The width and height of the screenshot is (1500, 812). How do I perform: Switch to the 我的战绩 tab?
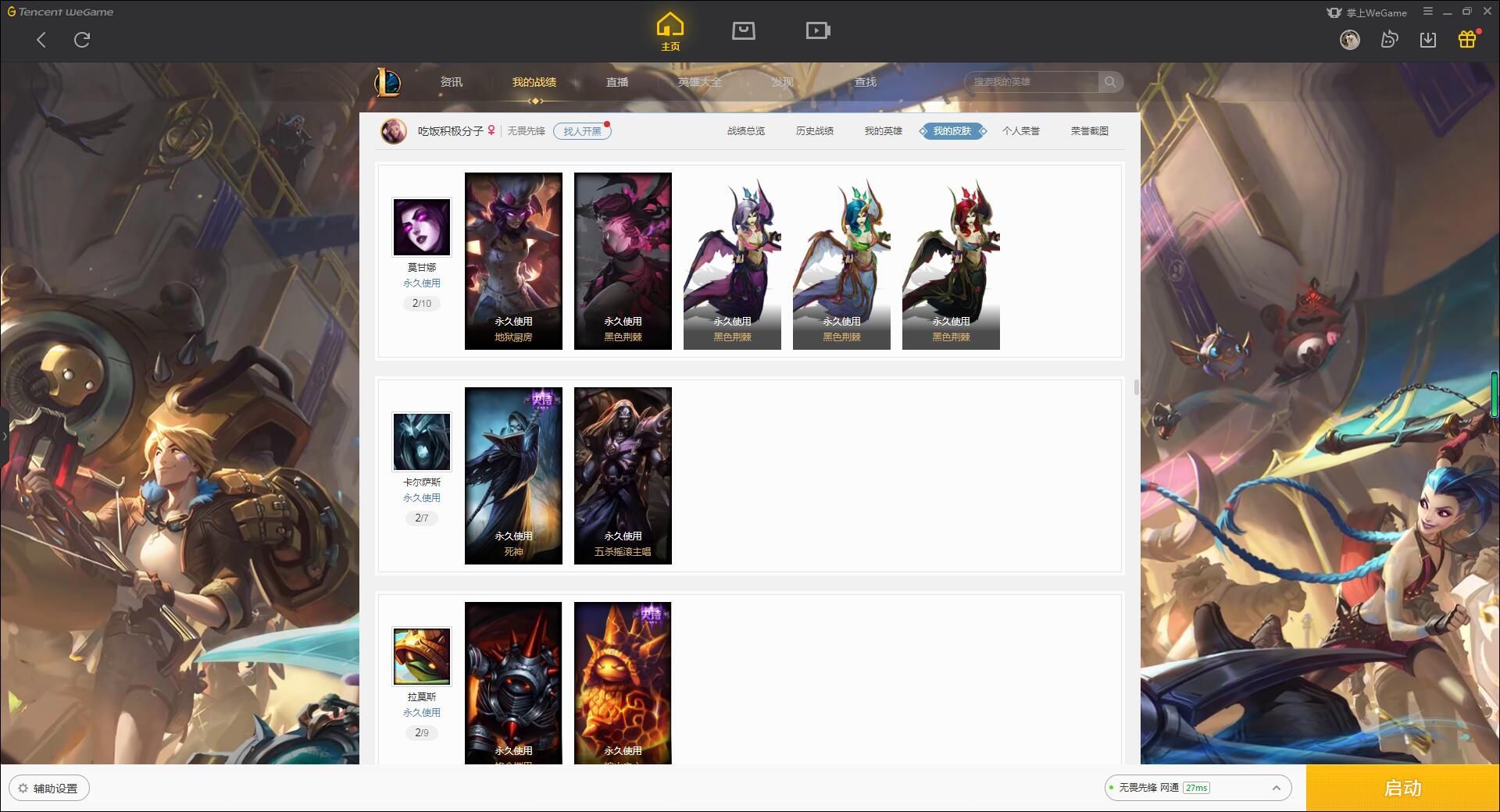tap(534, 82)
